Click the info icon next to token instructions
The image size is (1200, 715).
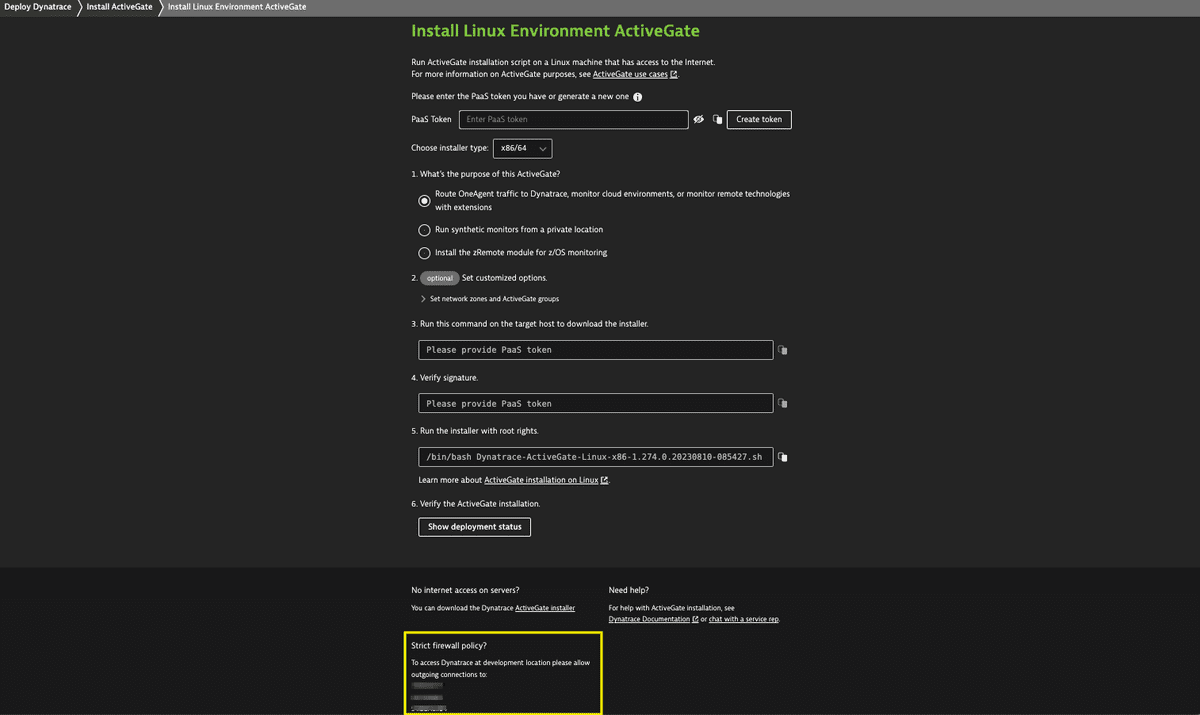click(637, 97)
